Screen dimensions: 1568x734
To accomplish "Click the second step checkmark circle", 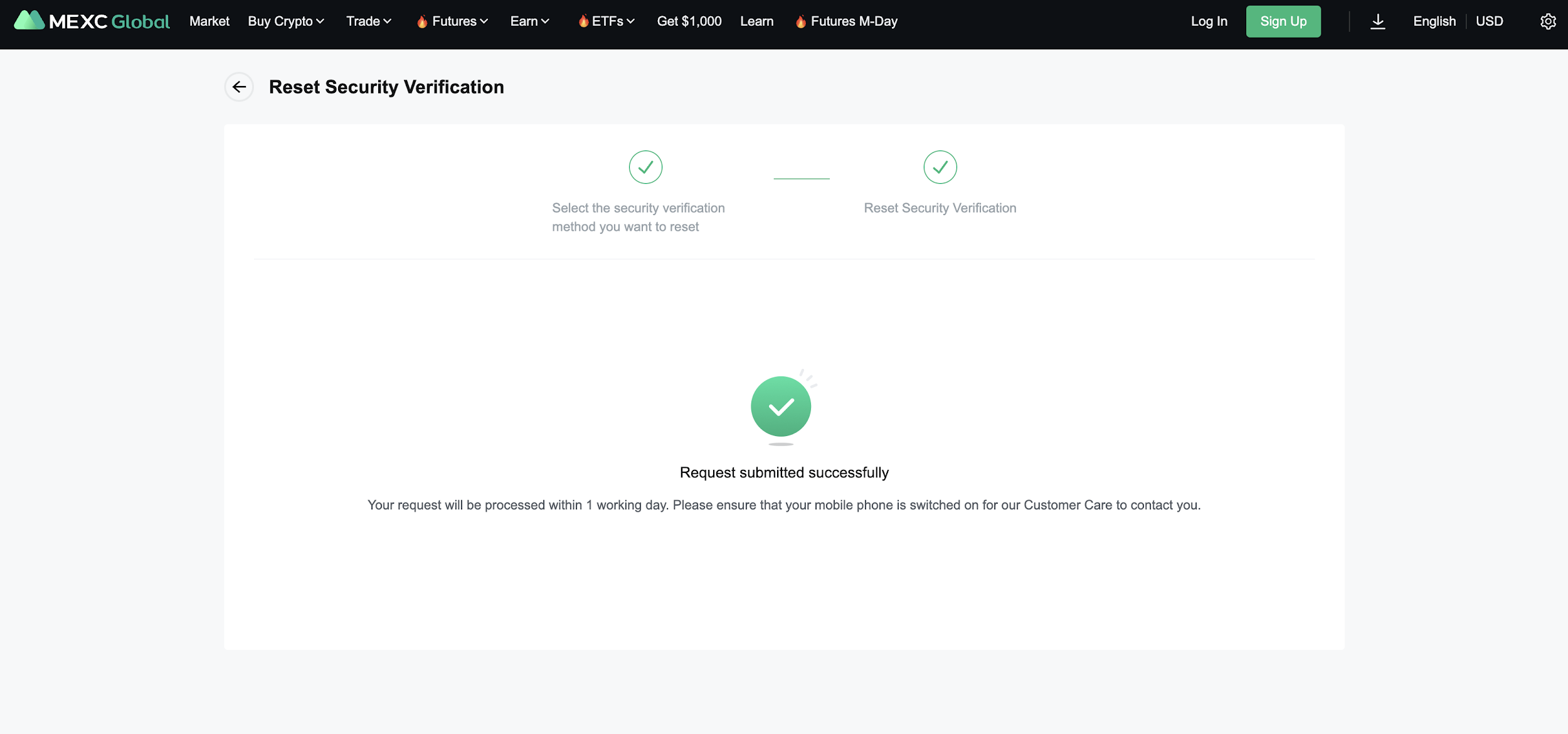I will pyautogui.click(x=940, y=168).
